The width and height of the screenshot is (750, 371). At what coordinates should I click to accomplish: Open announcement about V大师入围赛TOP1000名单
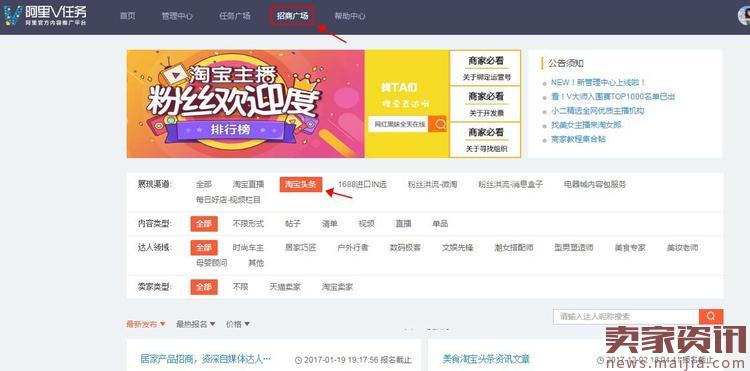tap(613, 97)
